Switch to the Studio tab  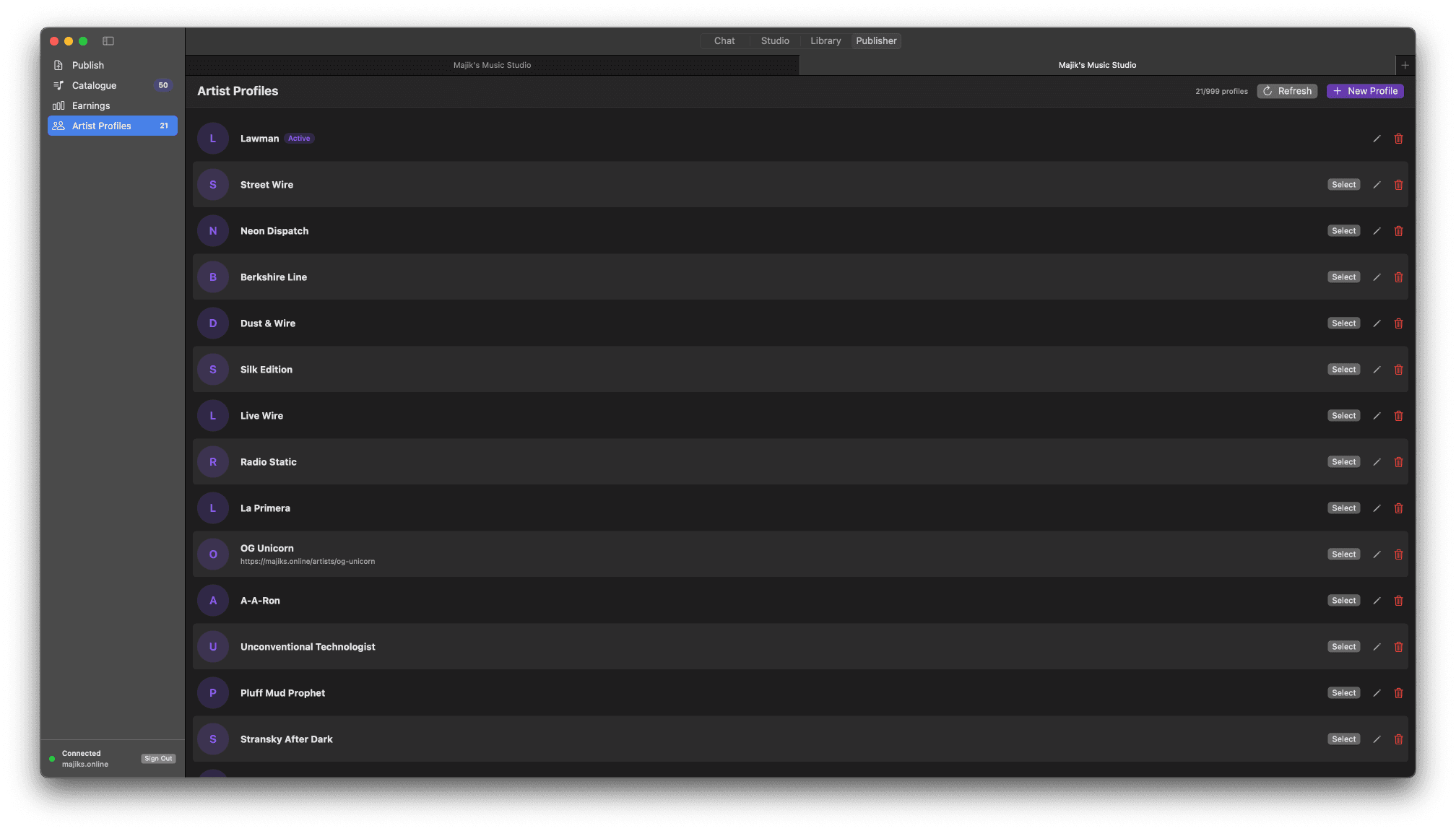click(775, 41)
